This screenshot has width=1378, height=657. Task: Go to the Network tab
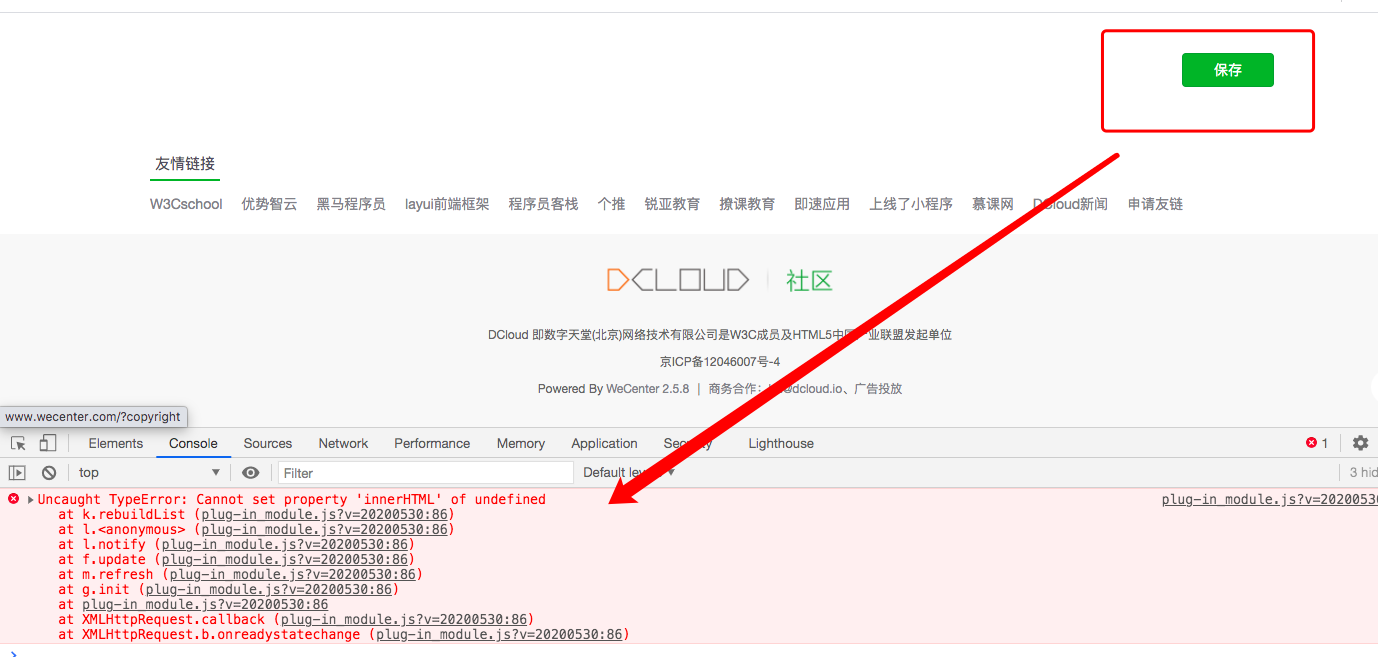[x=343, y=443]
